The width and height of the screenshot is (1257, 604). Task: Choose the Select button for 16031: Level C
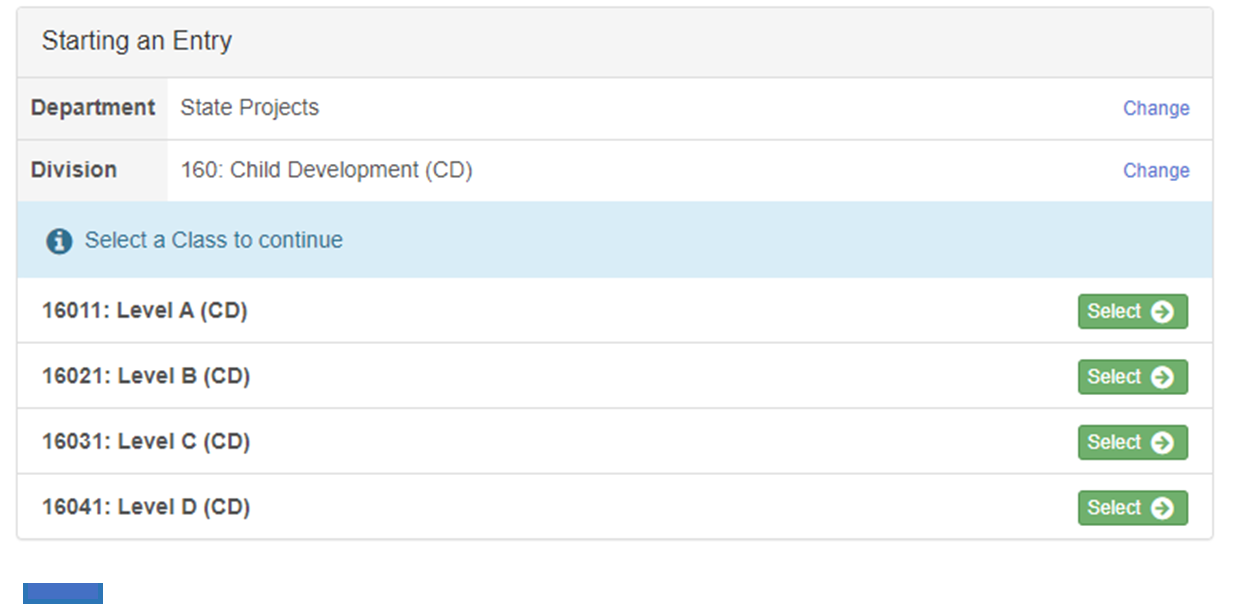(x=1132, y=442)
